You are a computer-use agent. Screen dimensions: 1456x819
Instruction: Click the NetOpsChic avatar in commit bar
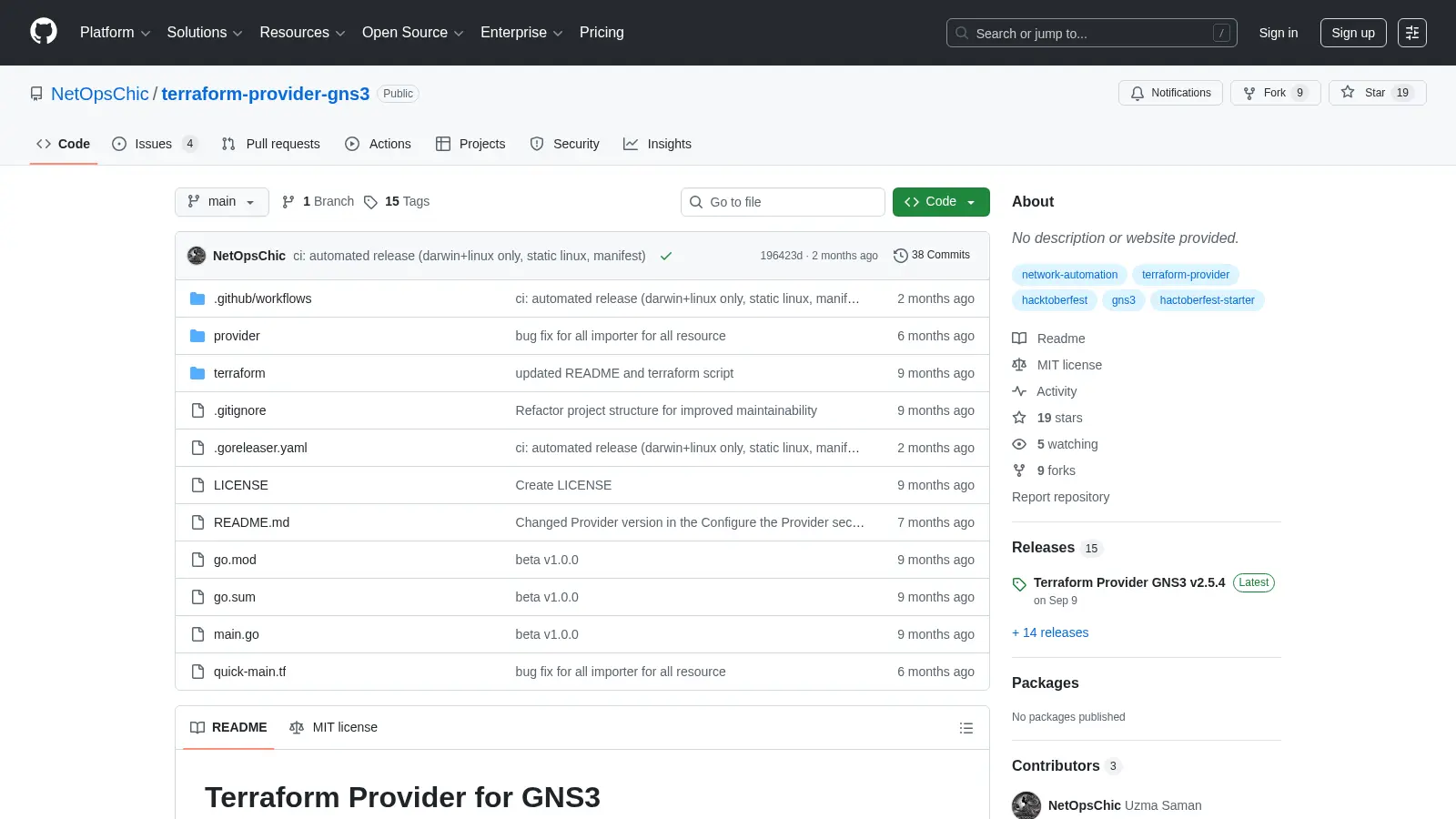(197, 256)
